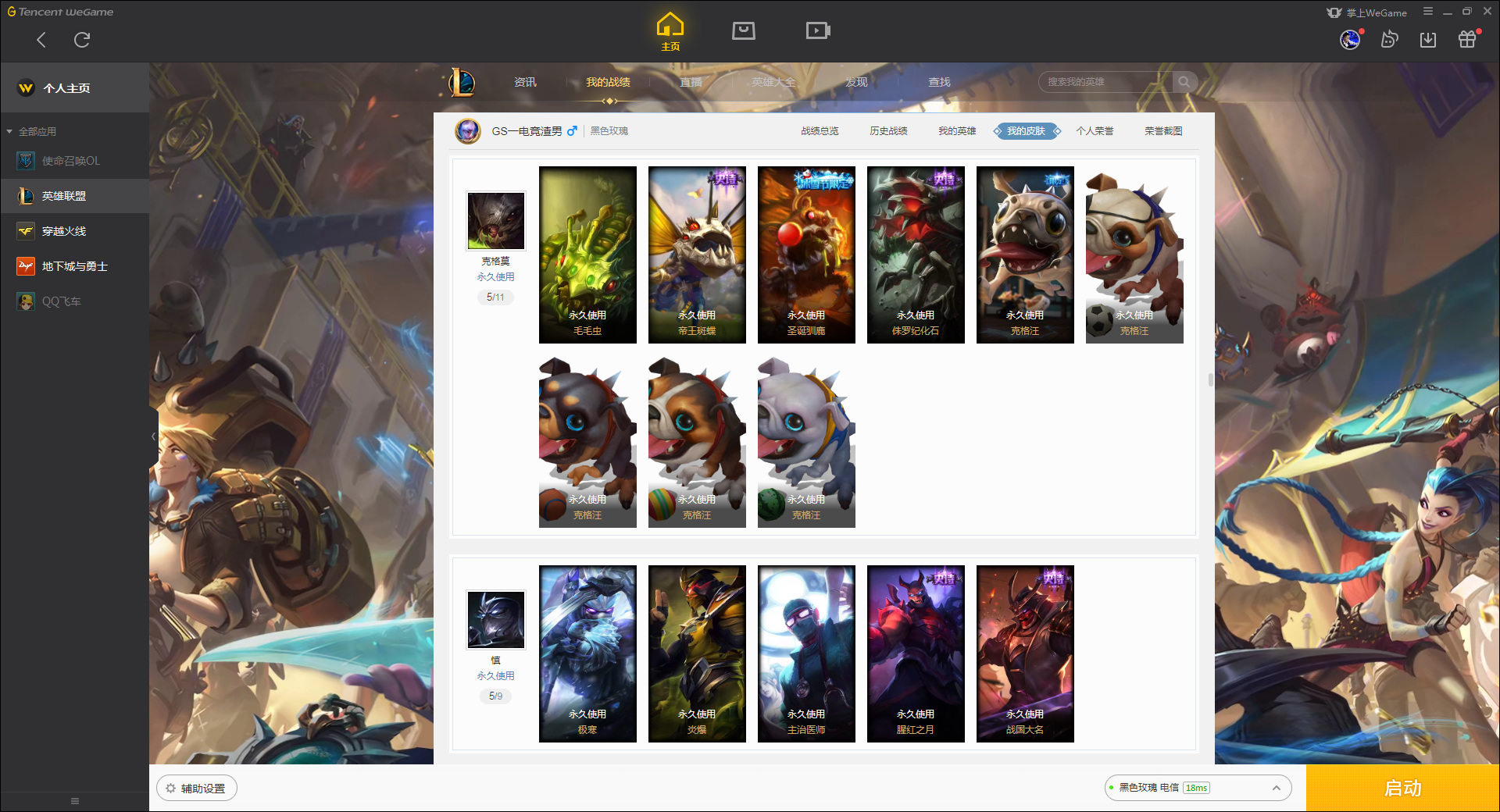Select 穿越火线 in the sidebar
1500x812 pixels.
click(x=75, y=231)
